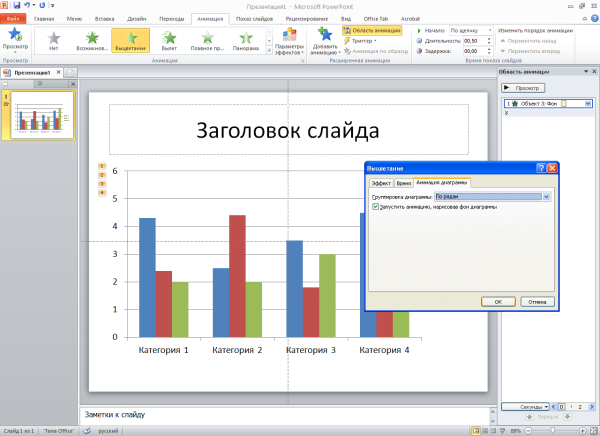Open the Office Tab ribbon tab
This screenshot has height=436, width=600.
coord(375,19)
